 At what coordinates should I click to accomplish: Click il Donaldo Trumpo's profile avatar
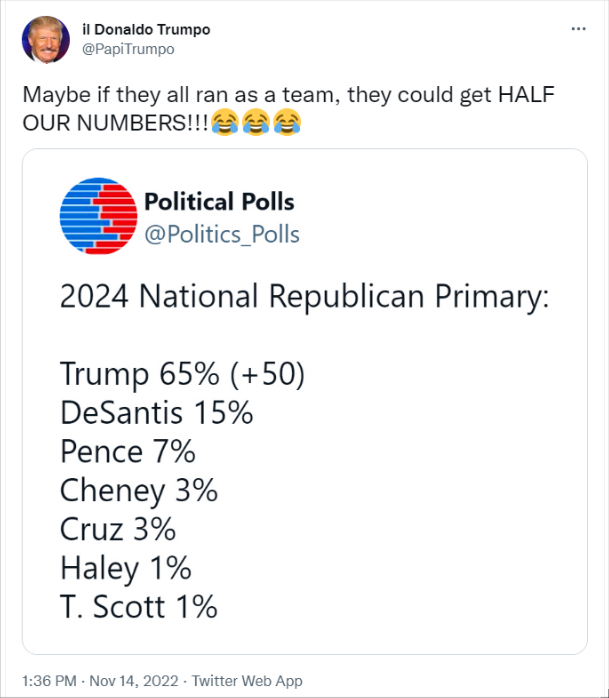click(46, 39)
